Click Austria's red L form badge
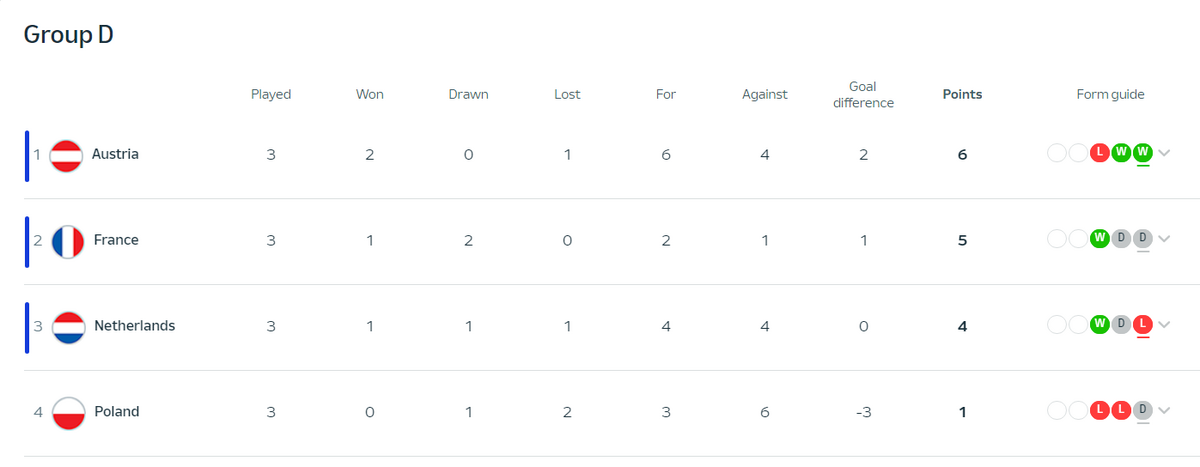 [1100, 153]
